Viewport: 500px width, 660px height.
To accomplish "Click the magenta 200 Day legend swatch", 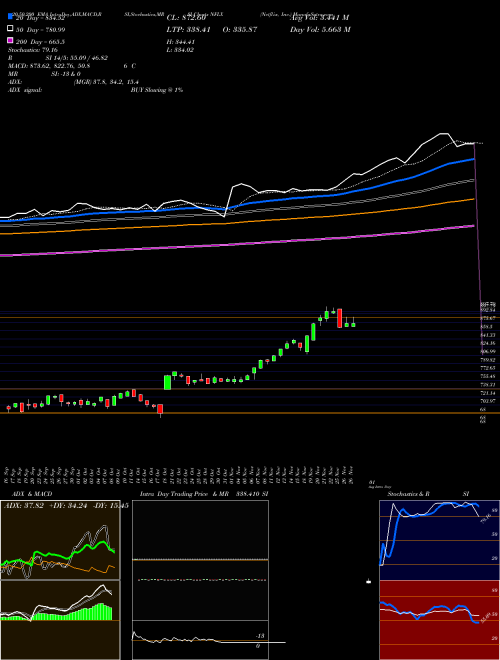I will (x=10, y=41).
